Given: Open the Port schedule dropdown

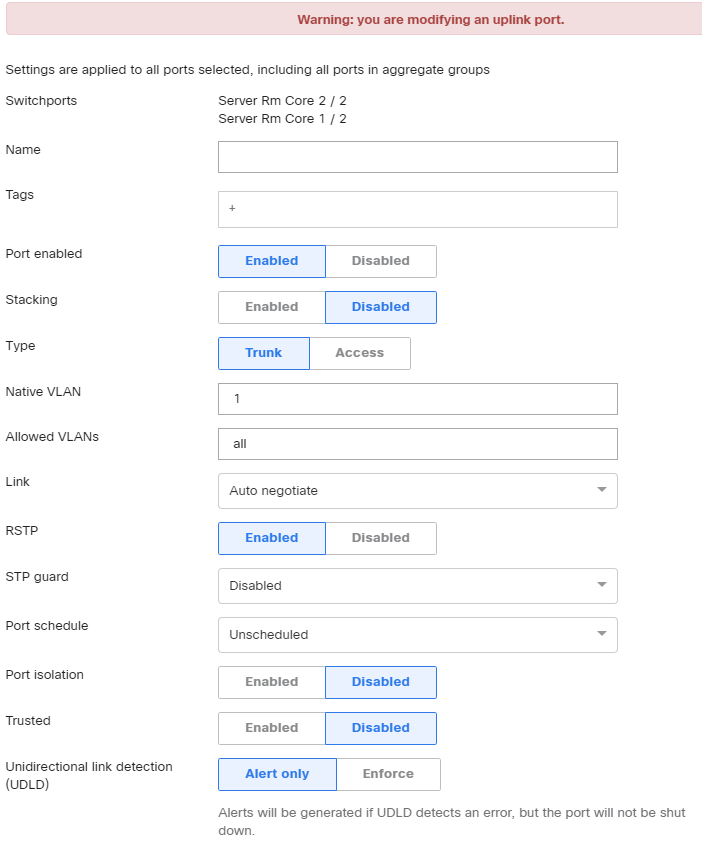Looking at the screenshot, I should click(x=417, y=635).
